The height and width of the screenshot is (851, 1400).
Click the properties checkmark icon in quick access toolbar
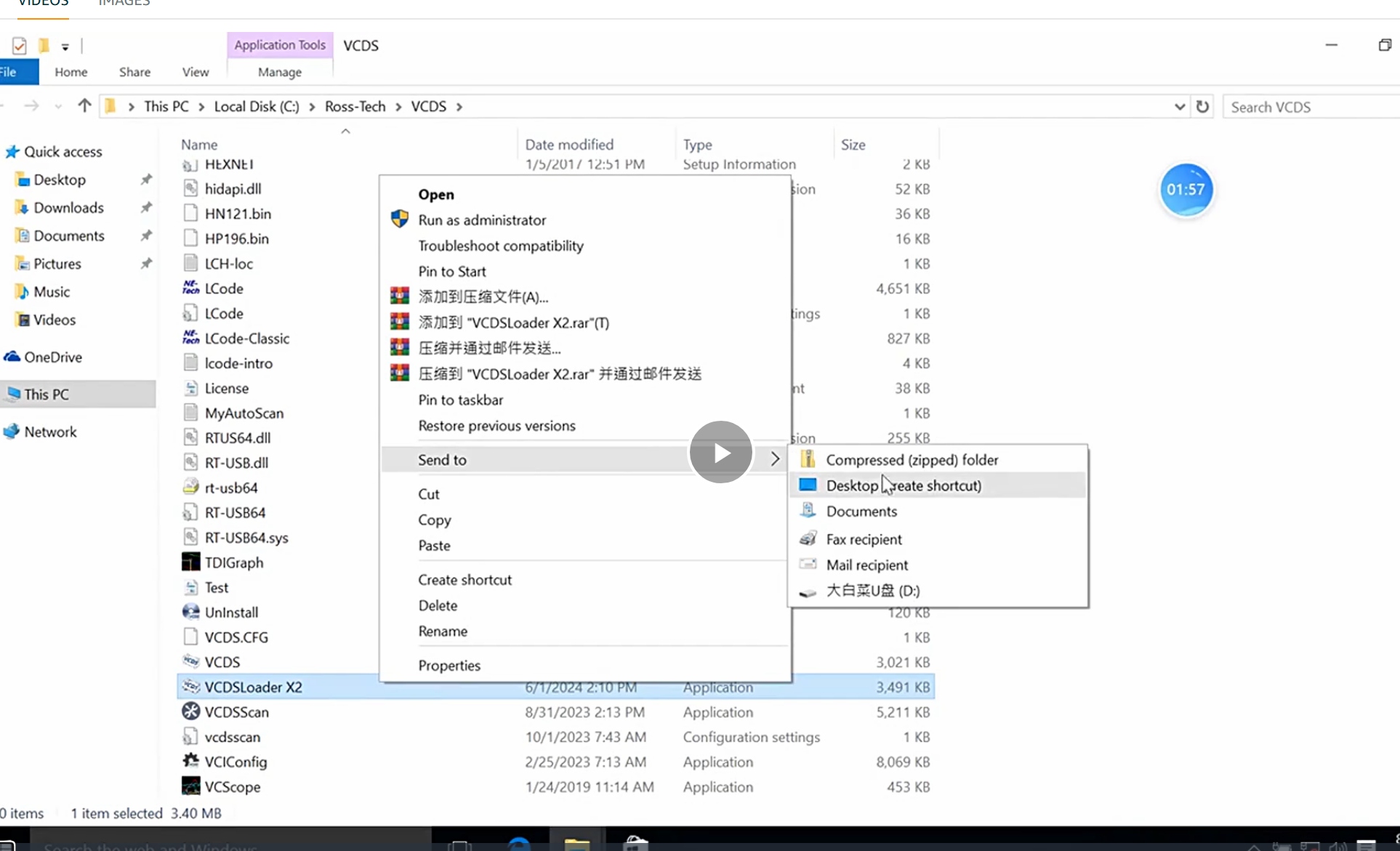[x=20, y=46]
